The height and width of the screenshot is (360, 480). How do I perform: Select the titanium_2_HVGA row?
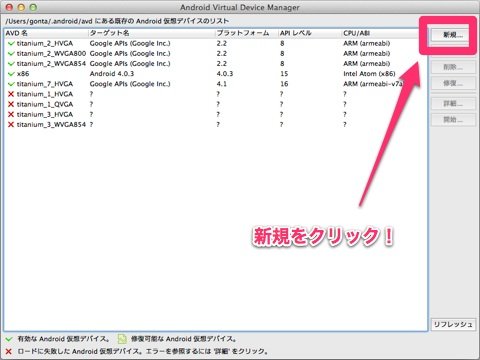coord(216,43)
